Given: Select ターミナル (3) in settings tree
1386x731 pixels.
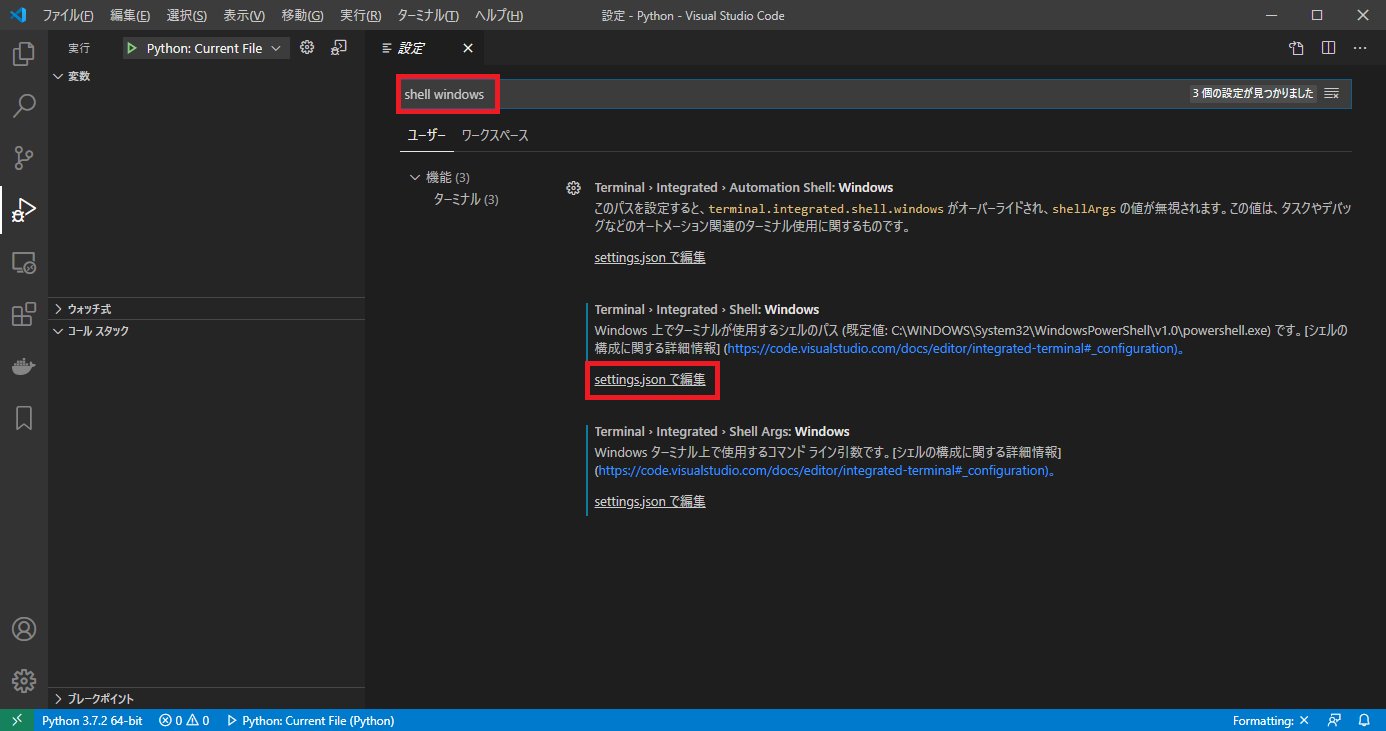Looking at the screenshot, I should pyautogui.click(x=465, y=199).
